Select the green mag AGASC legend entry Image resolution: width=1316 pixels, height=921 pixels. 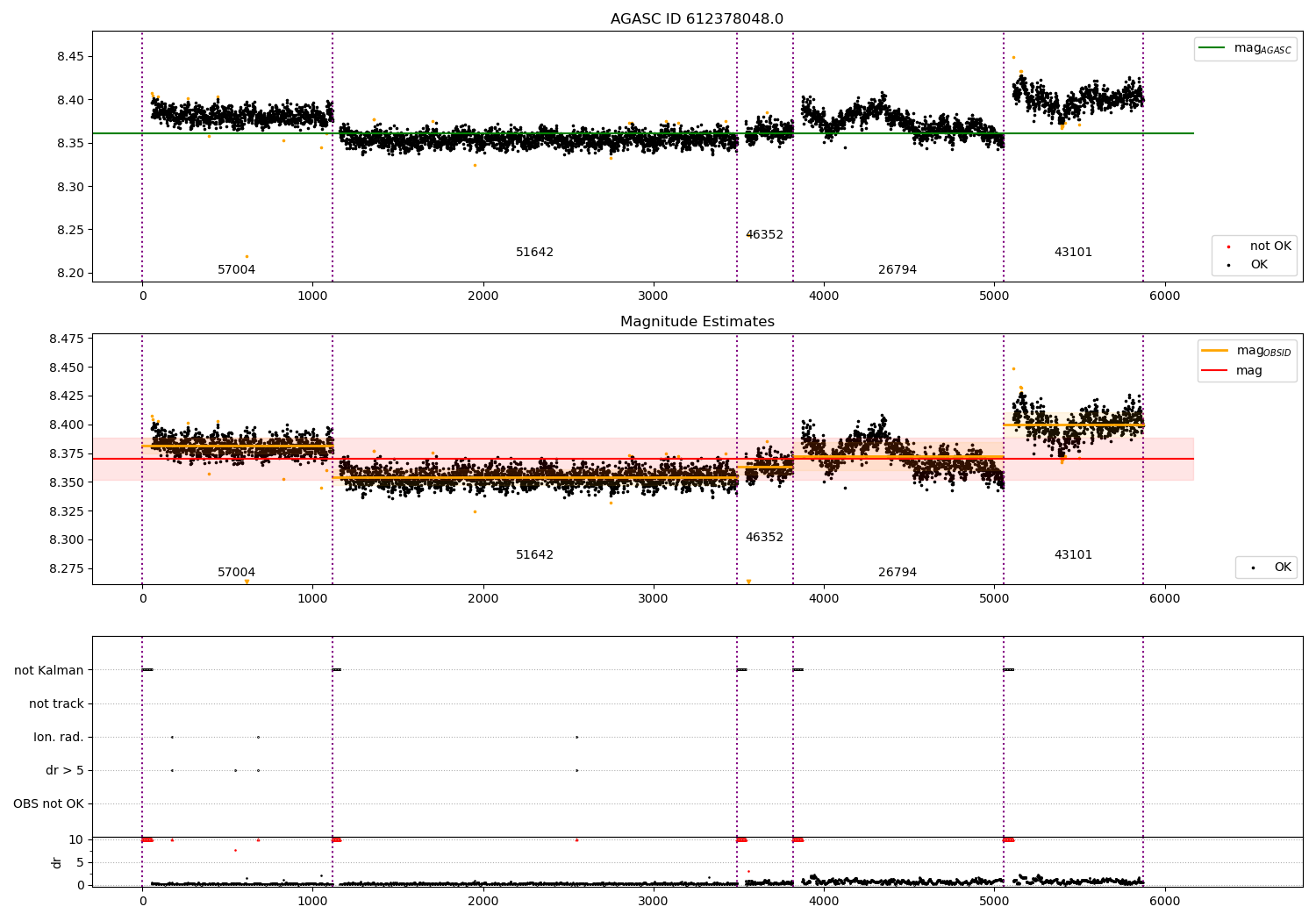coord(1245,48)
